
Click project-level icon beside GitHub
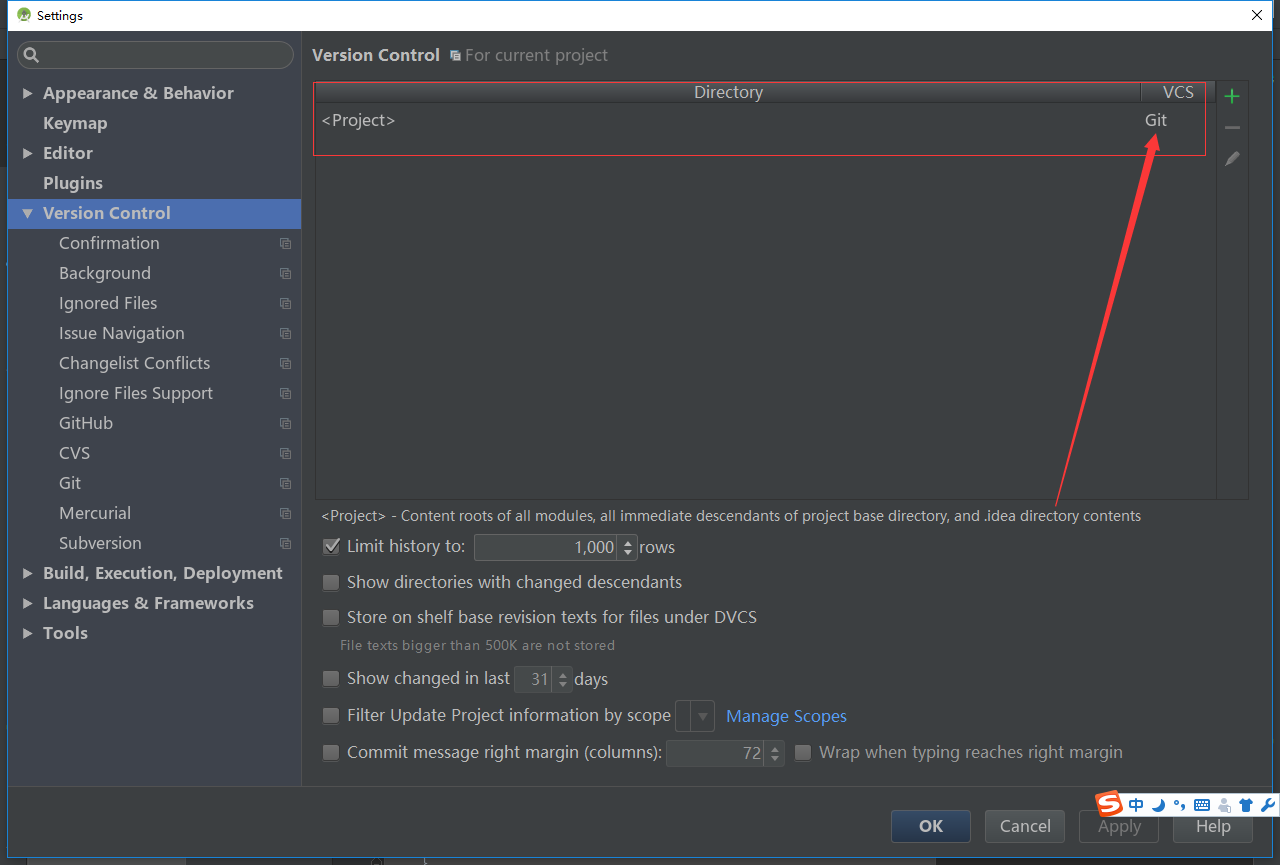click(x=285, y=423)
